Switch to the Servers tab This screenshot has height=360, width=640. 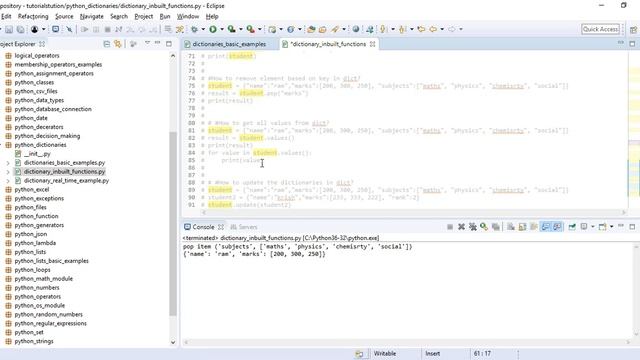(244, 227)
